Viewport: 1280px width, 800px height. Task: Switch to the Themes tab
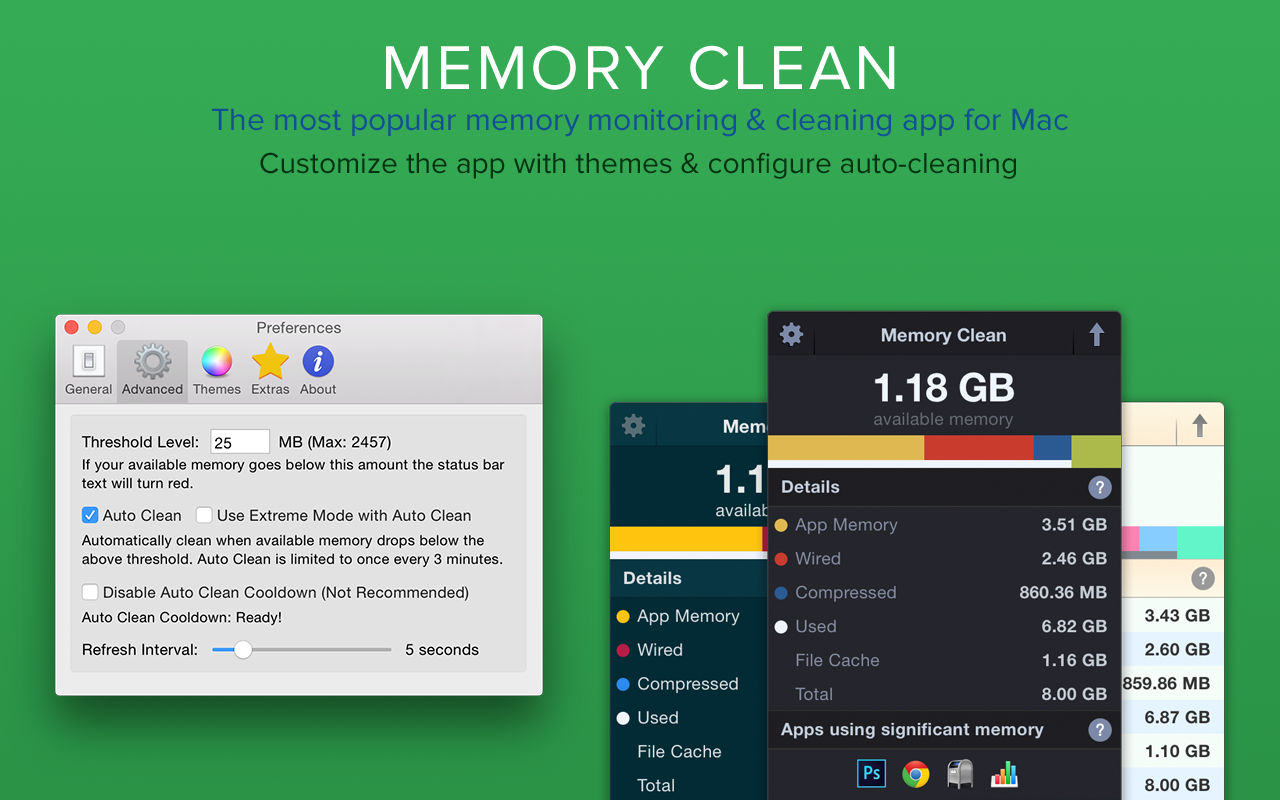click(217, 370)
